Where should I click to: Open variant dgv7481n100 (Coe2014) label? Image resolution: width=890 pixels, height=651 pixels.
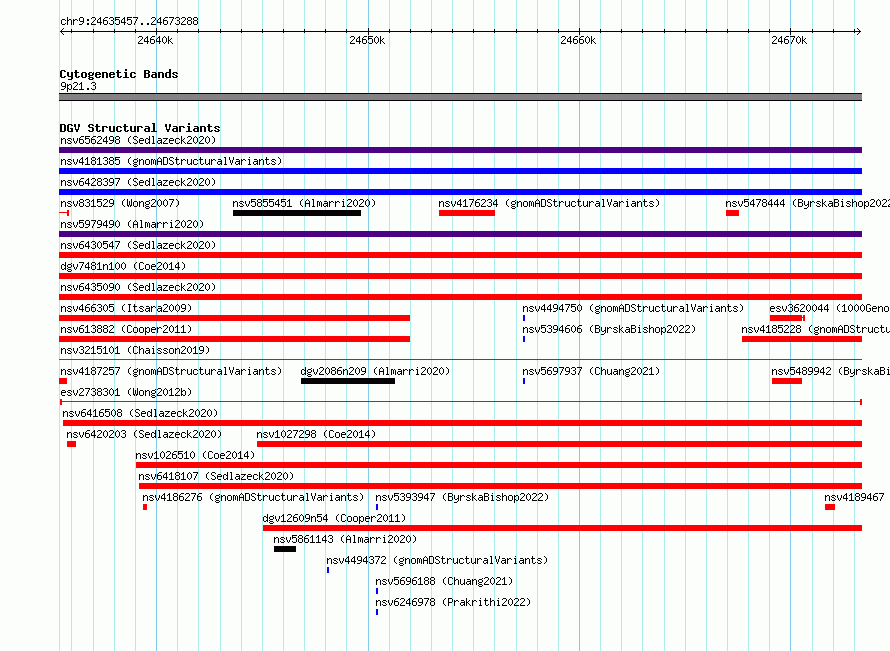tap(123, 266)
